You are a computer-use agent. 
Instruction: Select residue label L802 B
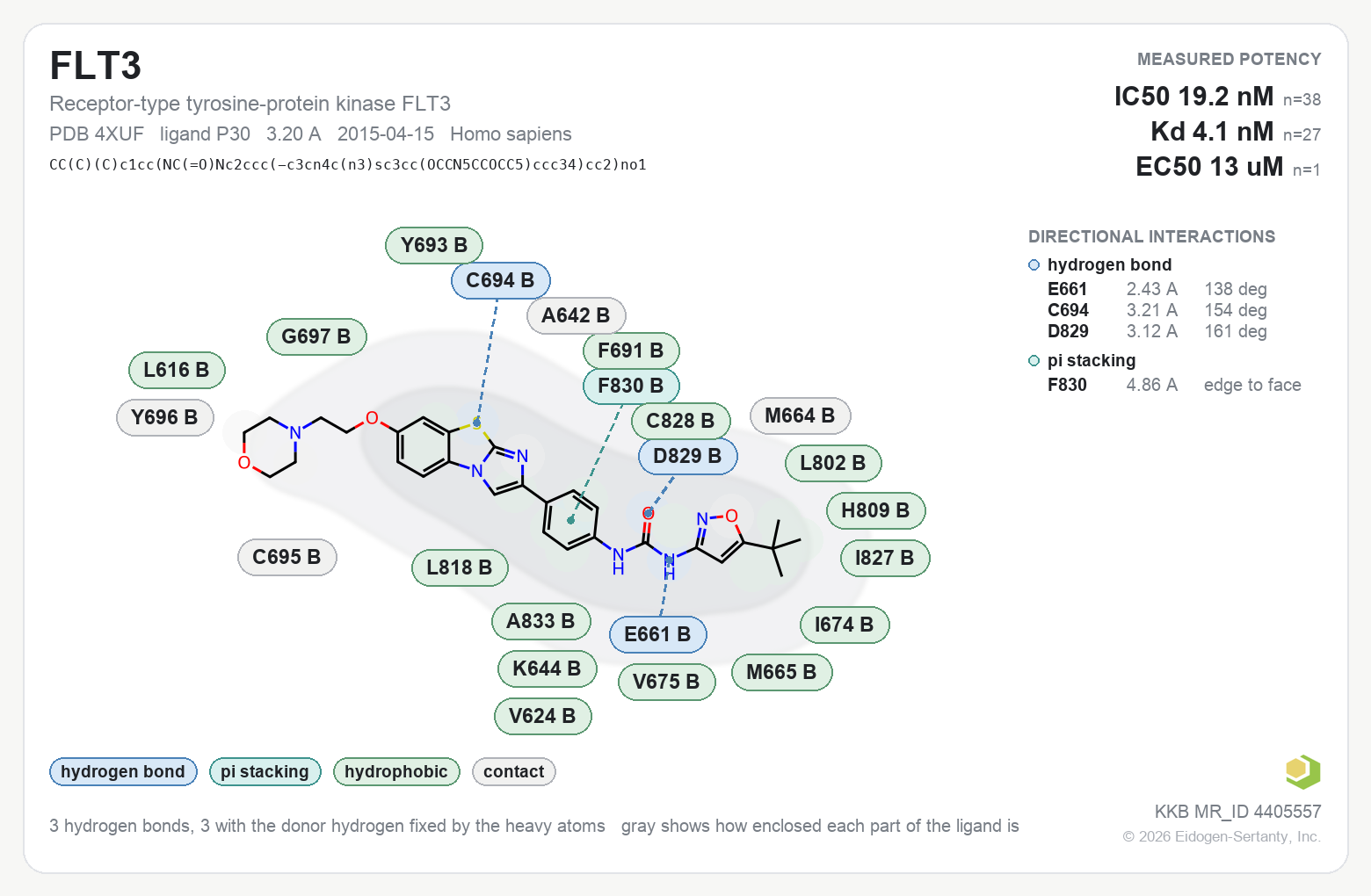[x=833, y=463]
